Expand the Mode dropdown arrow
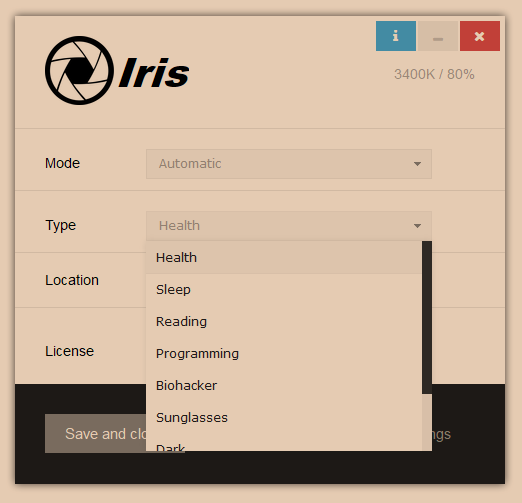 (x=417, y=164)
